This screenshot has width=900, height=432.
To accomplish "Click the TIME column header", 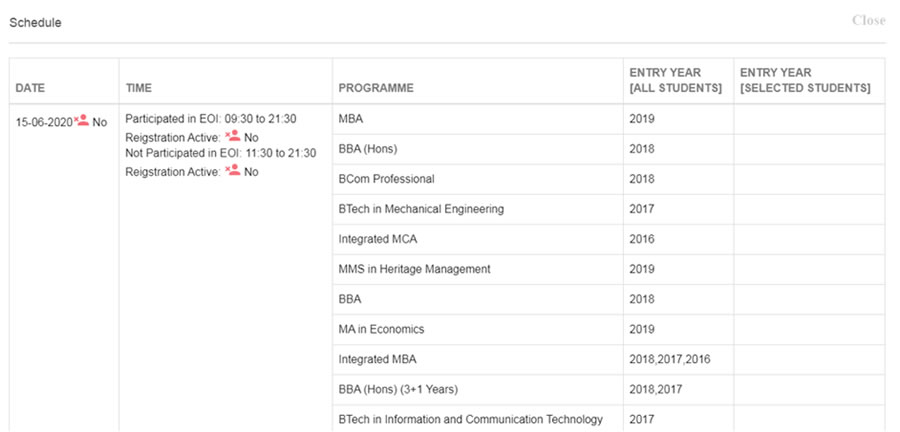I will (x=139, y=88).
